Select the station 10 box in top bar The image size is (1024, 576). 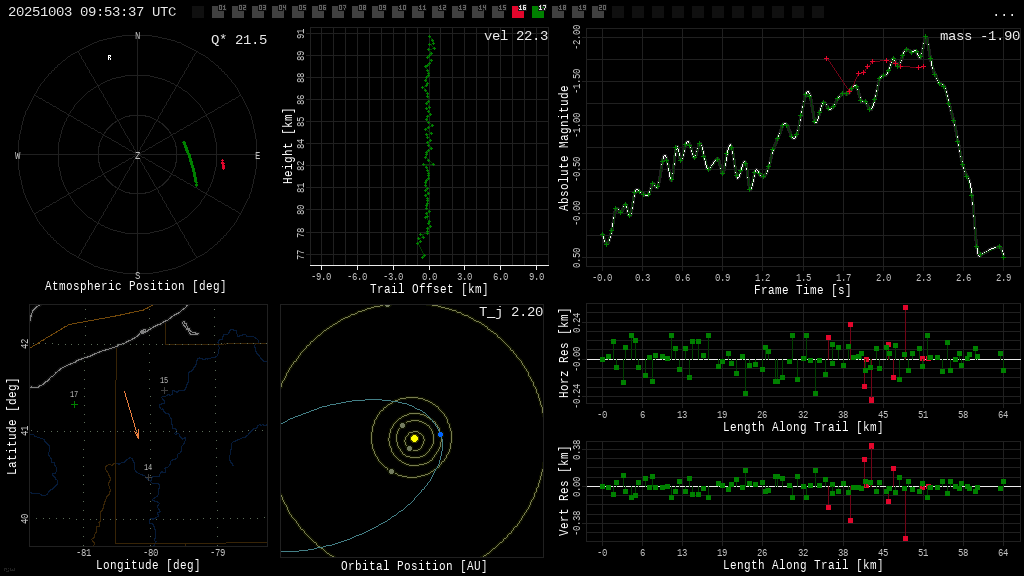pos(398,12)
